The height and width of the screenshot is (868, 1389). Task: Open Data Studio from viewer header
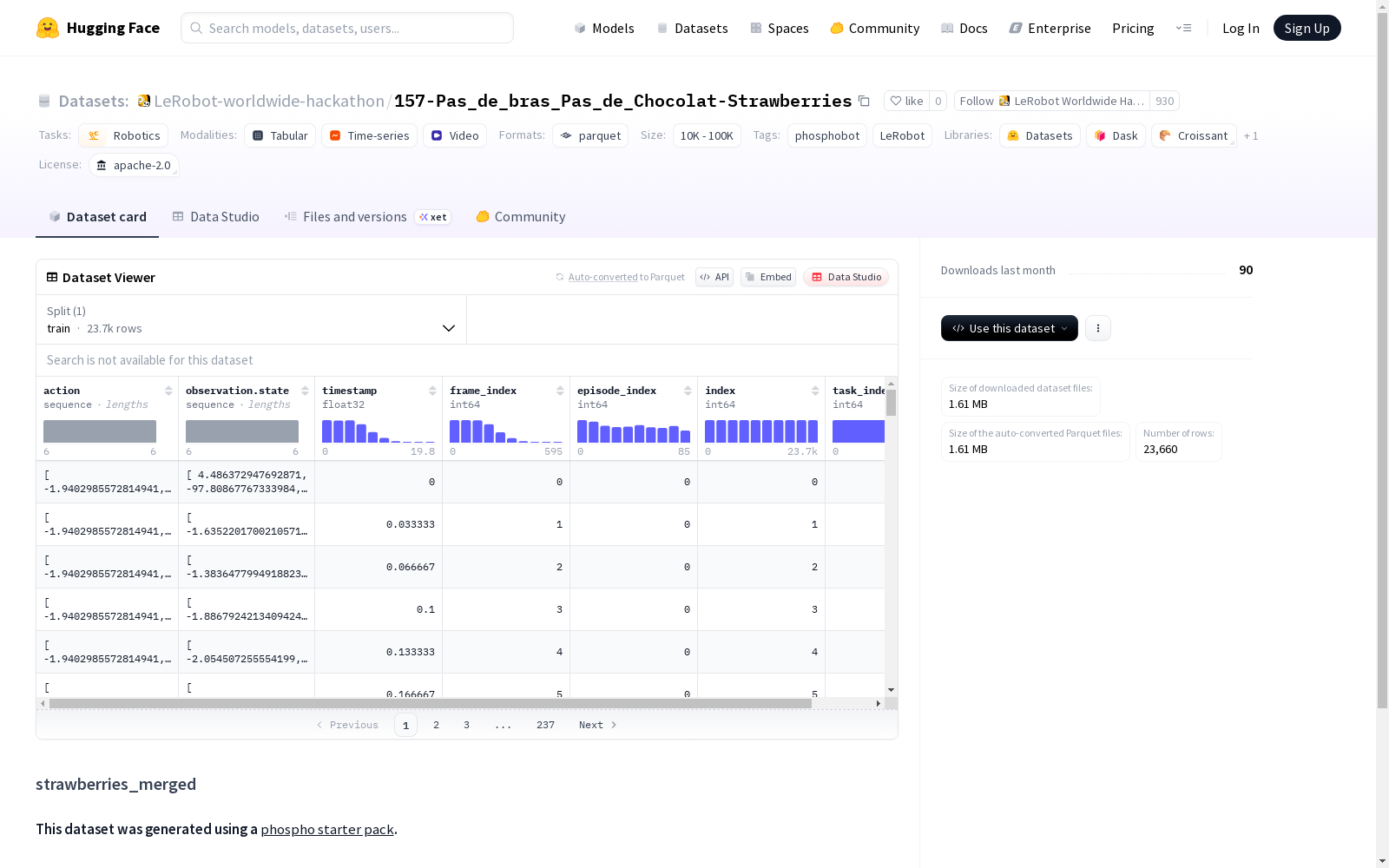pos(846,277)
